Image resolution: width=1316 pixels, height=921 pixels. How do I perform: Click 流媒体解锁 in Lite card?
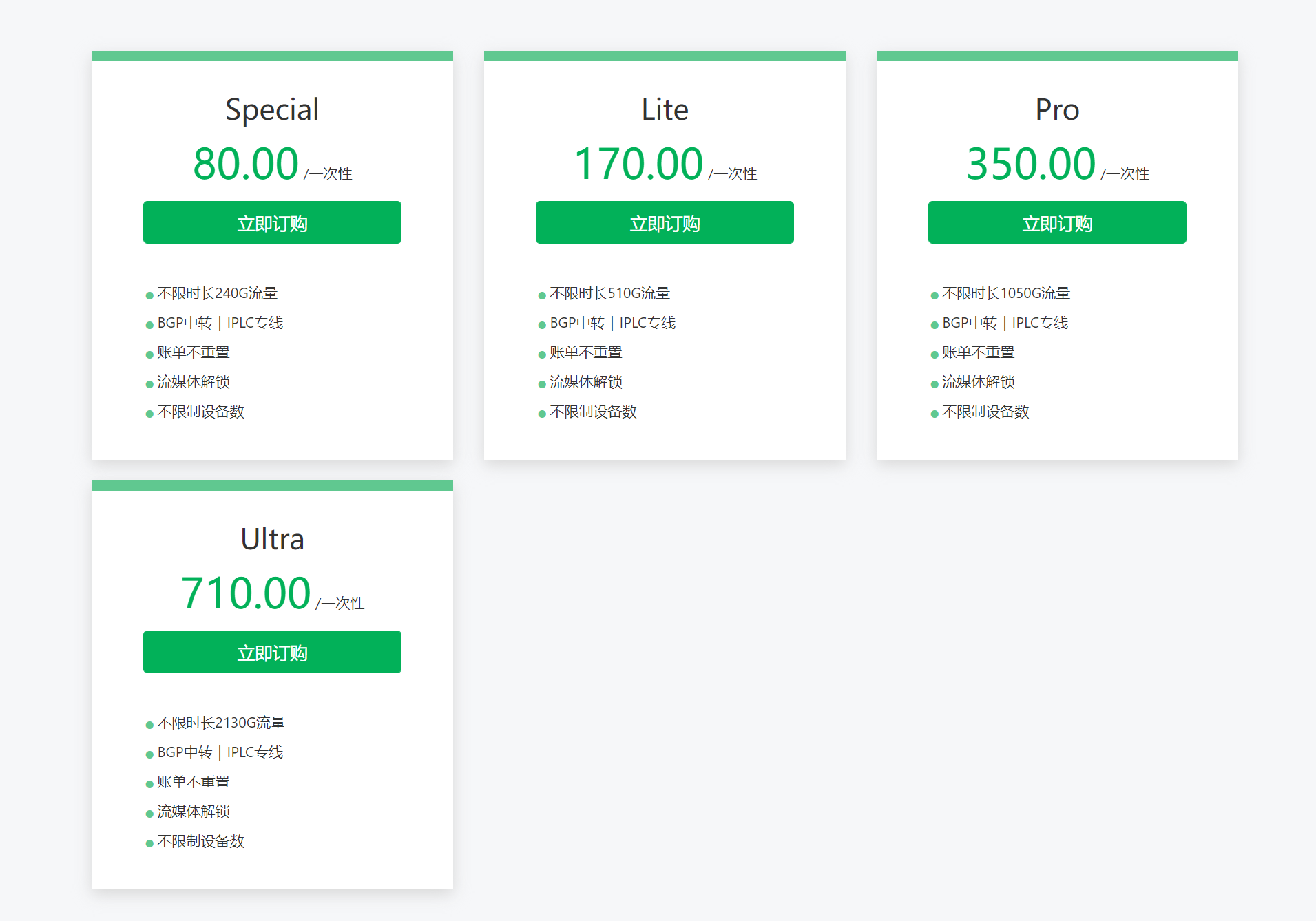586,382
